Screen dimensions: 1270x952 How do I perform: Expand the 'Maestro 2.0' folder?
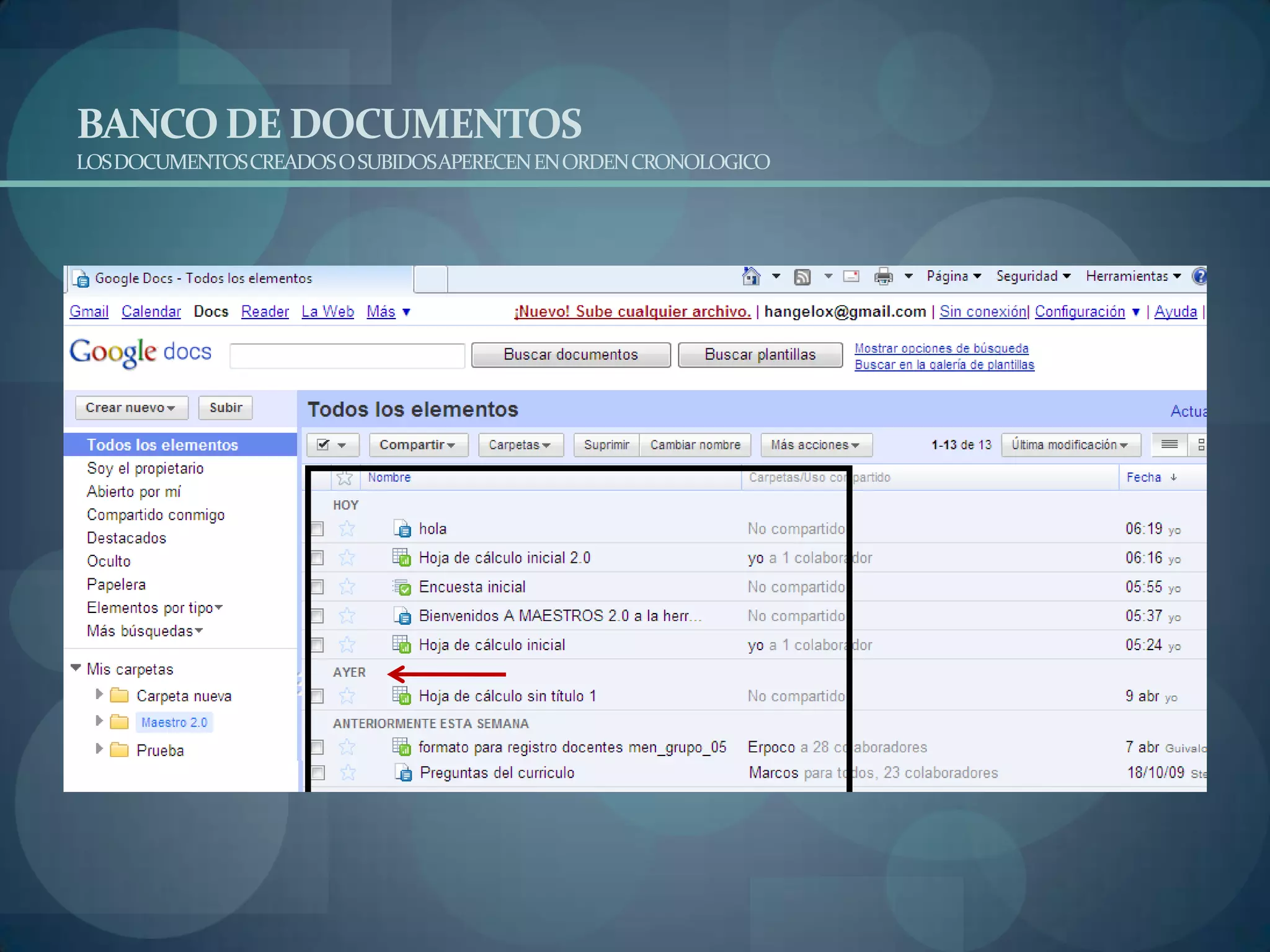click(99, 720)
